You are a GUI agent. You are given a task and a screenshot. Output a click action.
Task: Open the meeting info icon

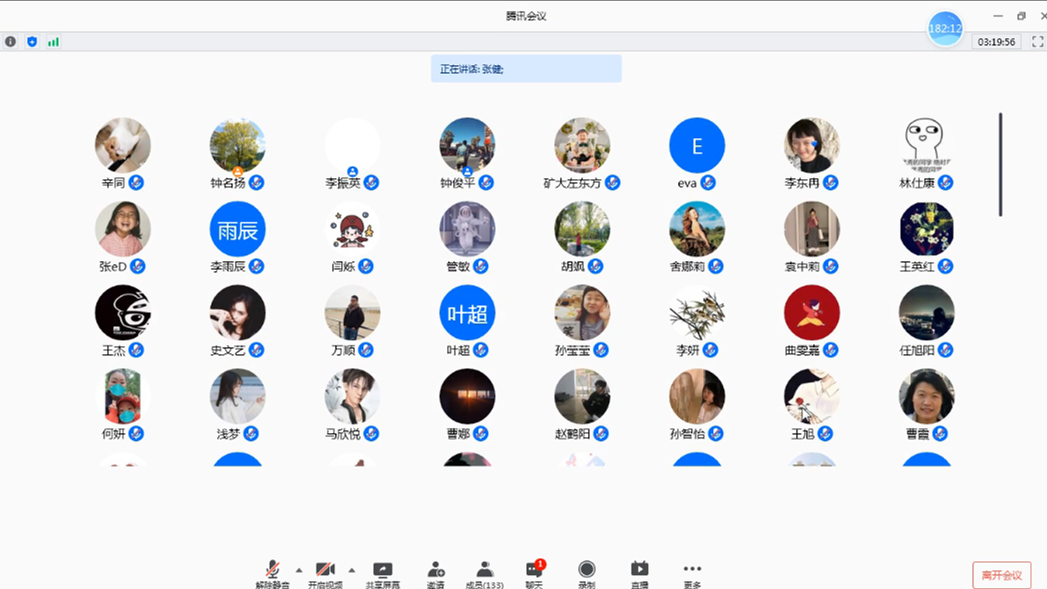point(10,42)
